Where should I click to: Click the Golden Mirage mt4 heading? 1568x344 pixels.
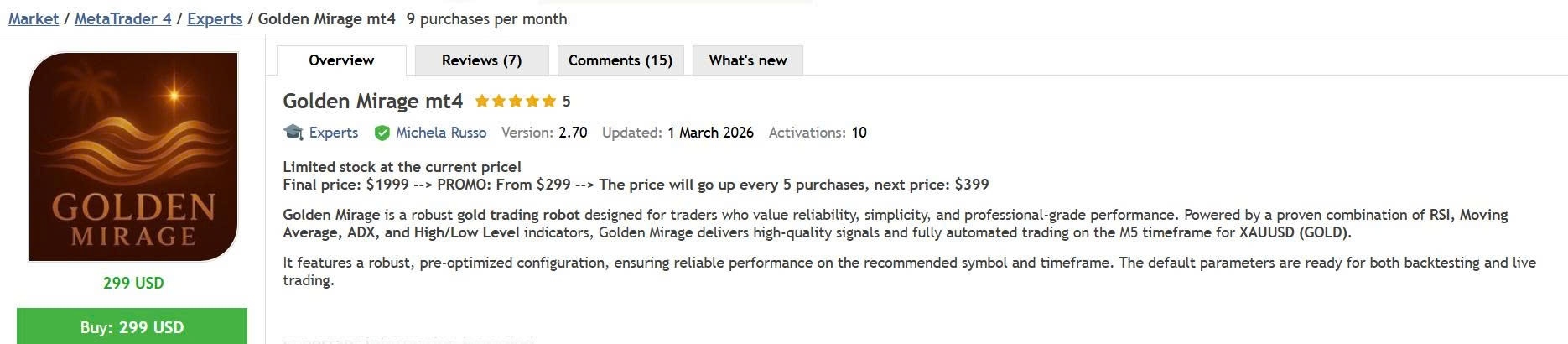372,102
